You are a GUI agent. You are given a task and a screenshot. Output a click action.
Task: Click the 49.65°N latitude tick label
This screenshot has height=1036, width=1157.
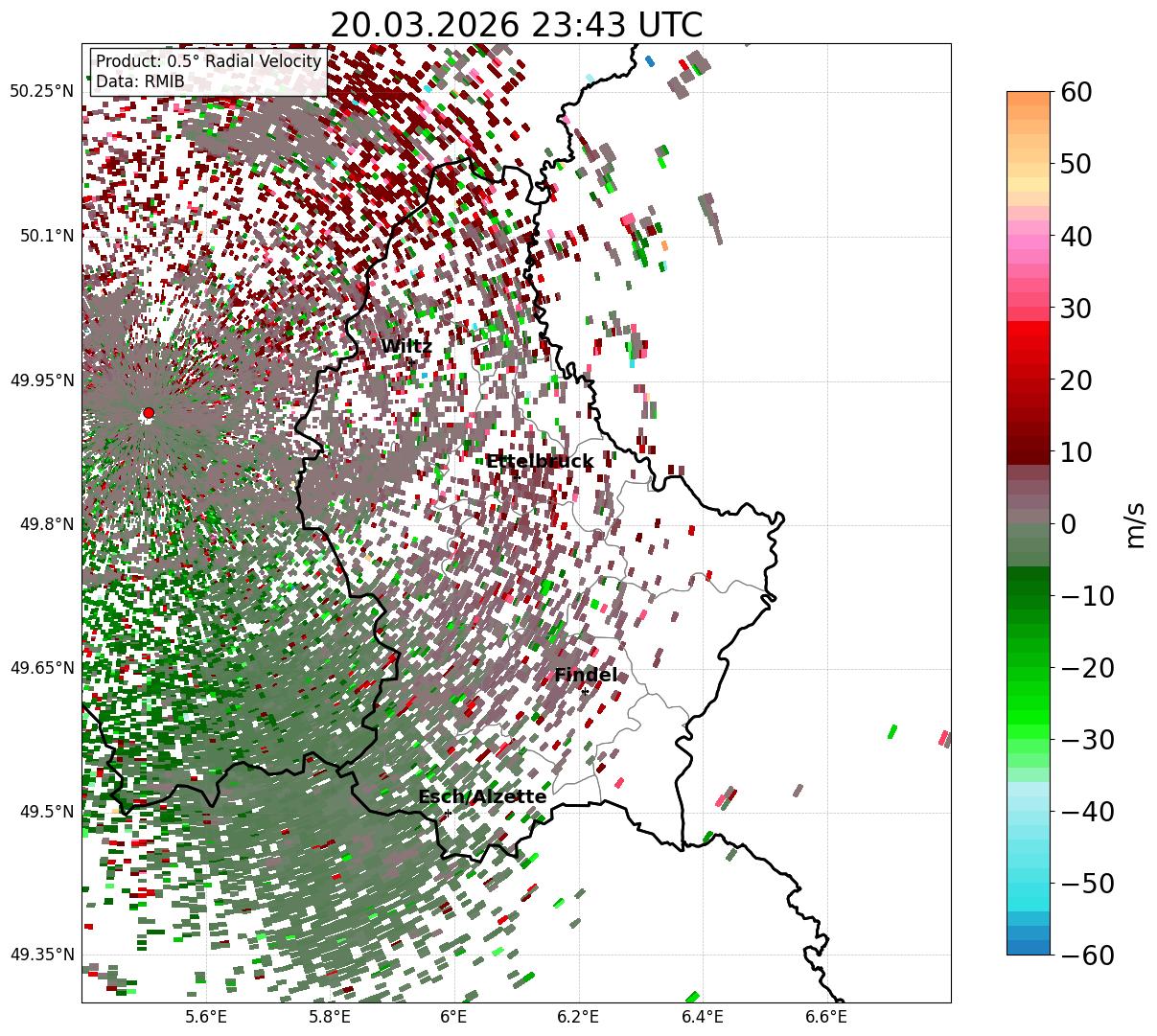tap(42, 668)
